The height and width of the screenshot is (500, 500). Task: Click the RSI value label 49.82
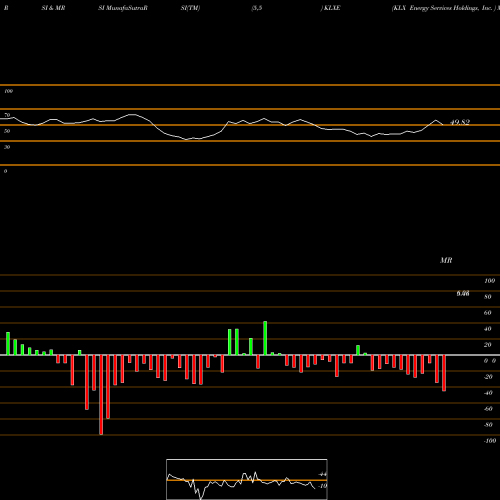coord(460,122)
